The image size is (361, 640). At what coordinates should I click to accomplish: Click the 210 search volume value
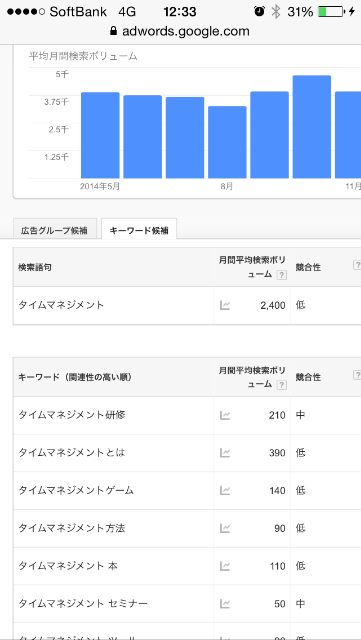[x=277, y=416]
